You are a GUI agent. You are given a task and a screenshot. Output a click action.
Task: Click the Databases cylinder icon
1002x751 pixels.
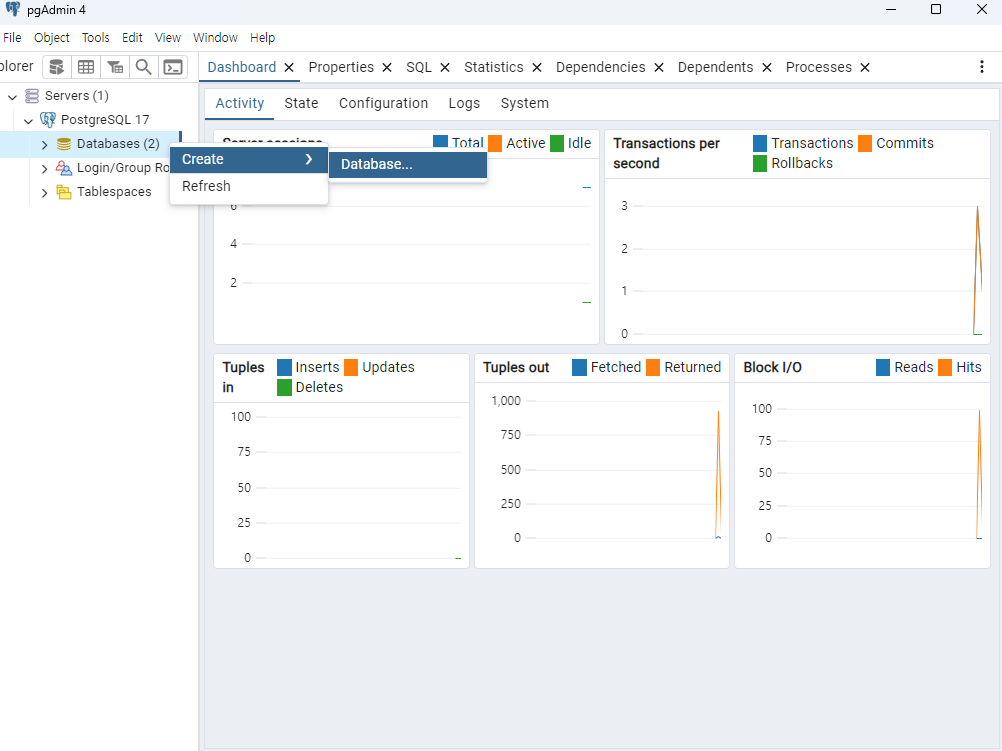point(64,144)
